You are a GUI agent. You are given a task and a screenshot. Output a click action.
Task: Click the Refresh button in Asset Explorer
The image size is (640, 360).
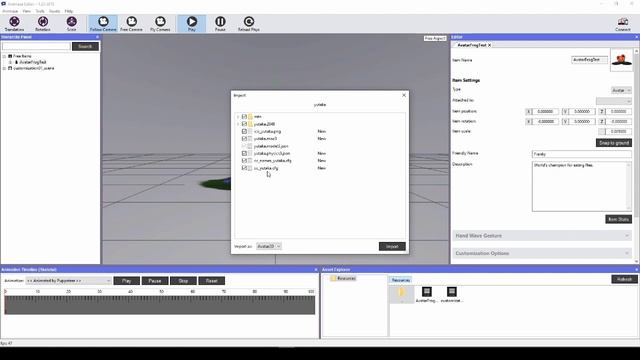coord(624,279)
